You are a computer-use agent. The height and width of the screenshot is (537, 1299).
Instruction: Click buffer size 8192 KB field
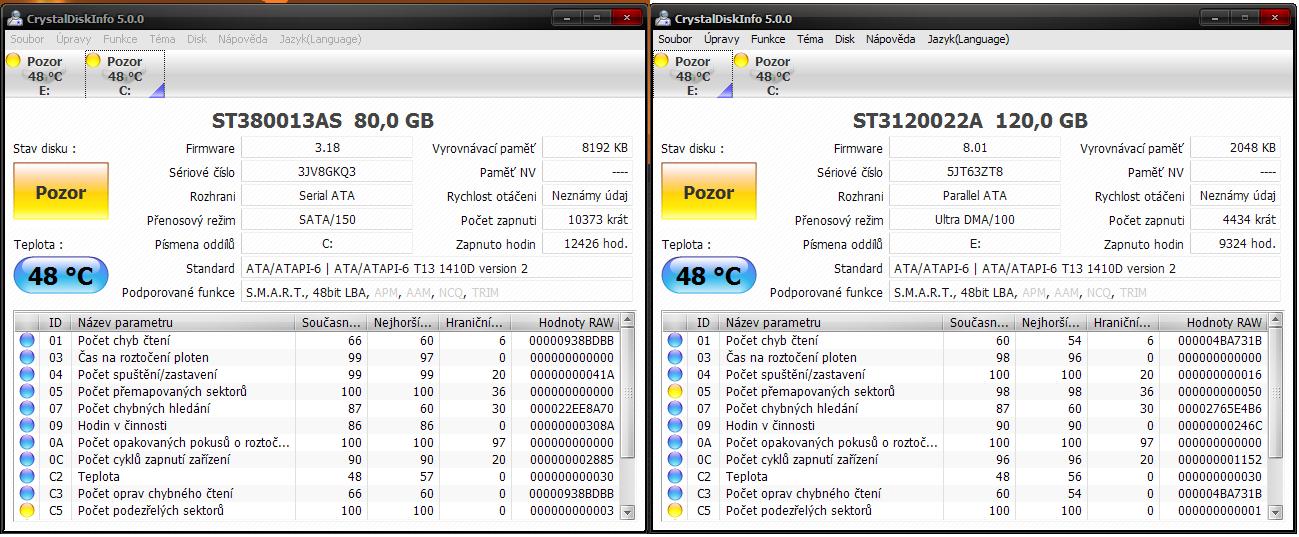coord(587,148)
